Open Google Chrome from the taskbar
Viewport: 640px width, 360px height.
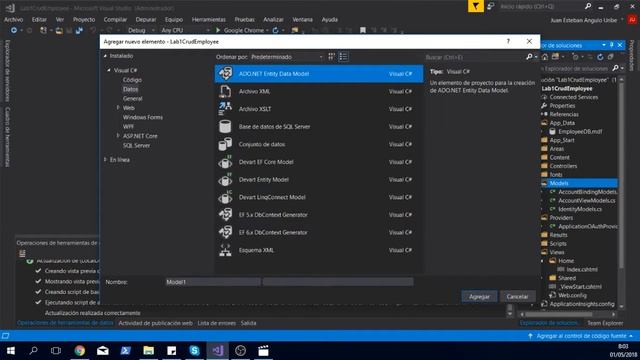tap(80, 351)
